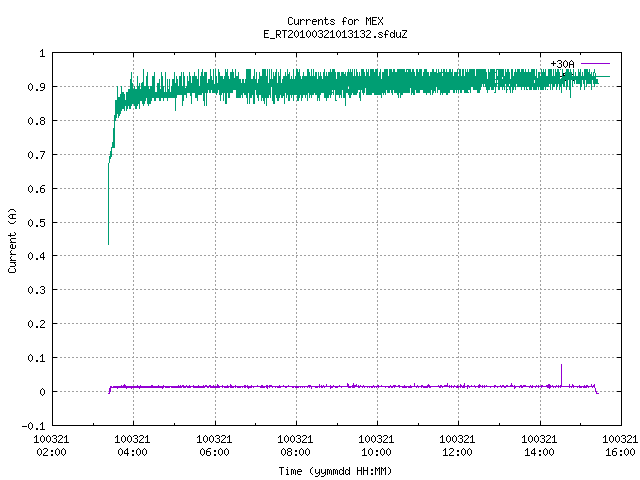Screen dimensions: 640x480
Task: Click the purple line sample in the legend
Action: click(596, 64)
